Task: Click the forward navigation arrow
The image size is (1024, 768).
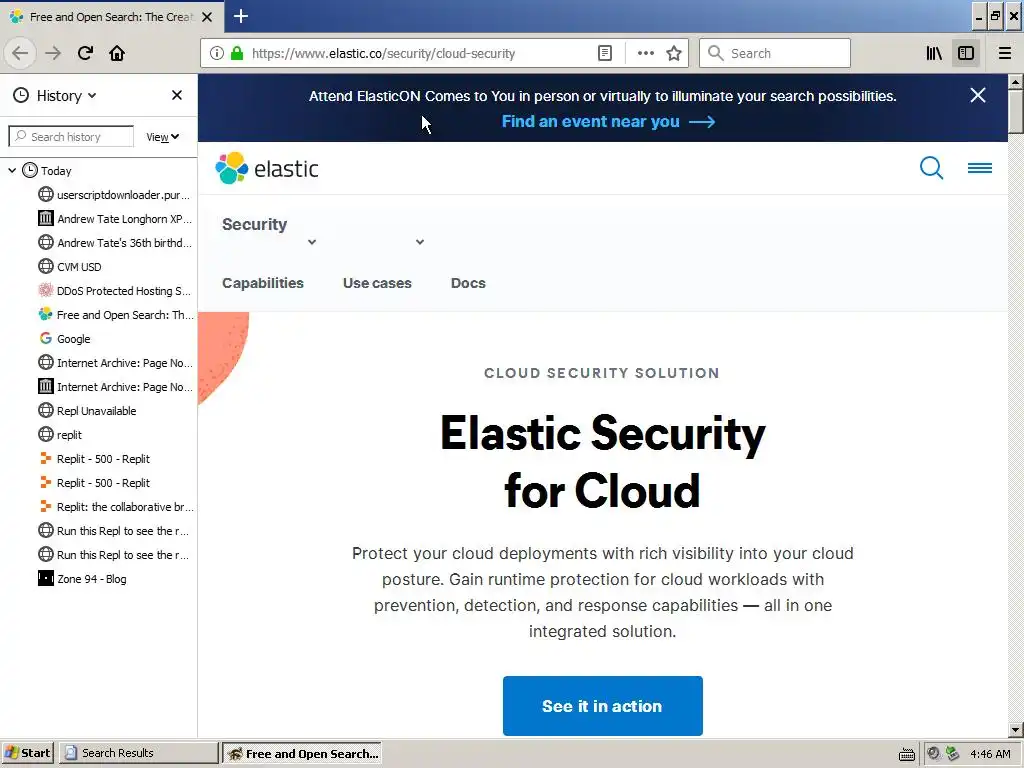Action: pos(53,54)
